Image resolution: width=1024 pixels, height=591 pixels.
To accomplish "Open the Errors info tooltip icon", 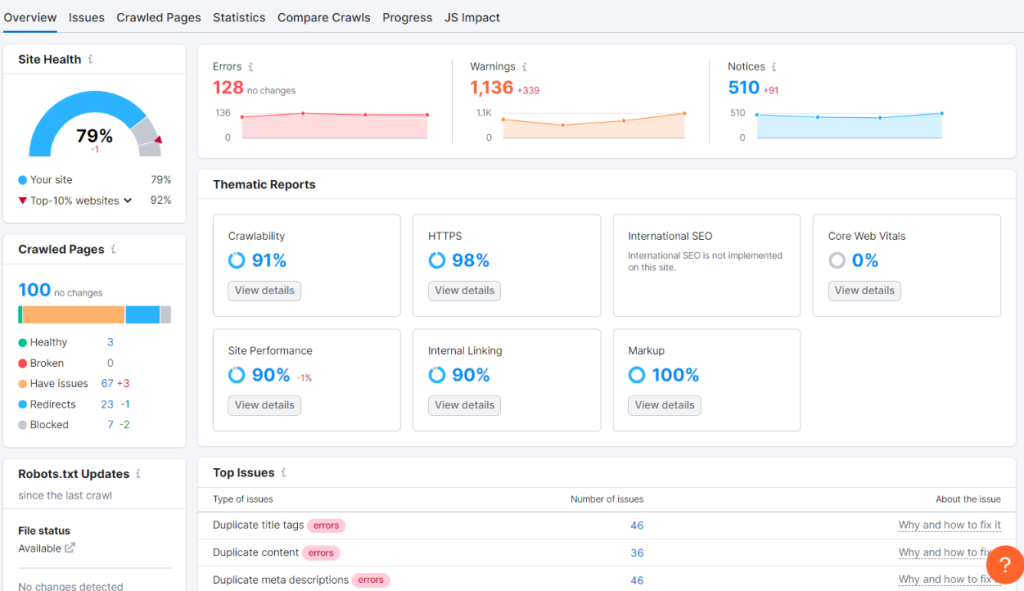I will coord(251,66).
